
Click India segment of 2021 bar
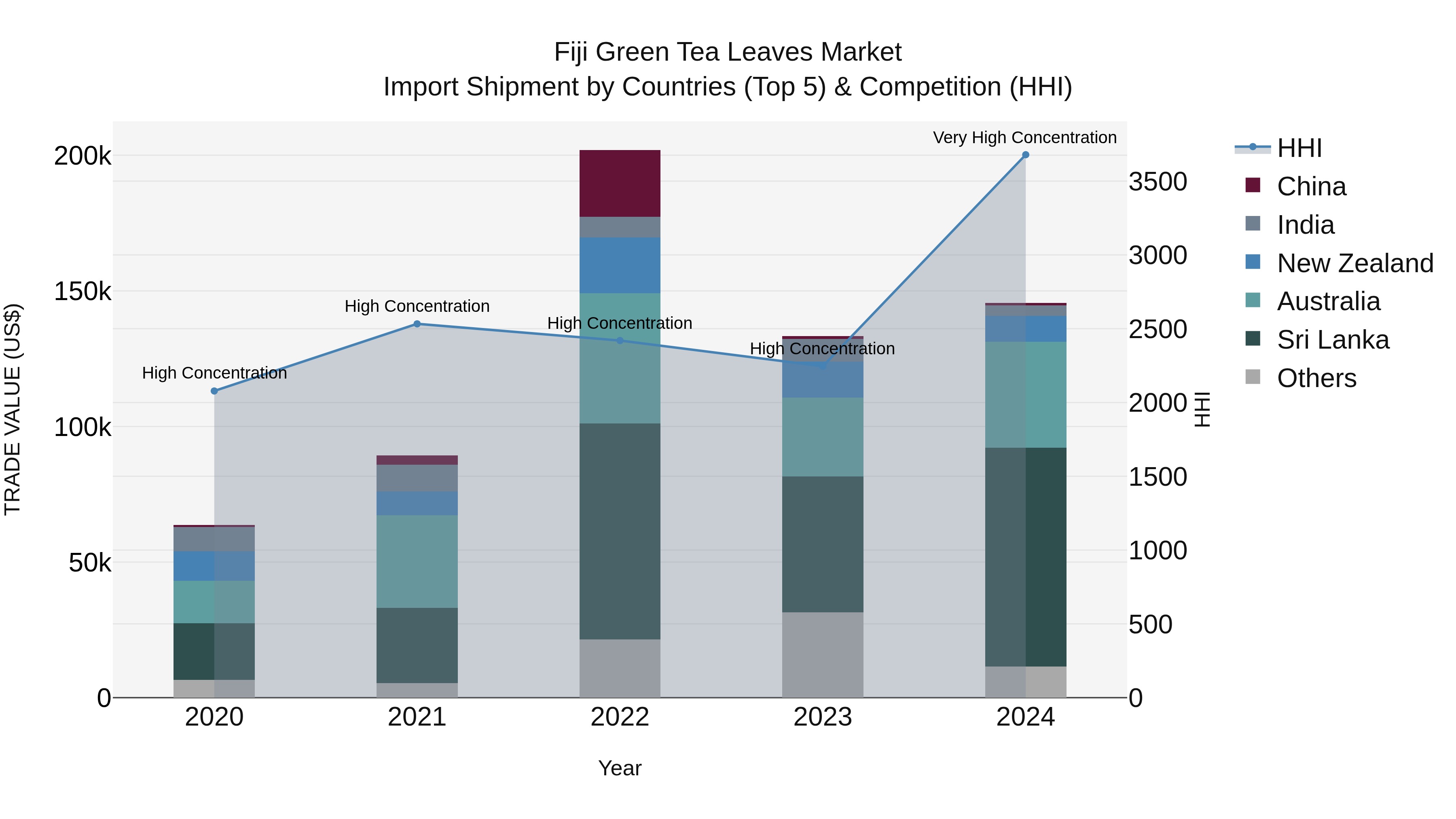(x=417, y=478)
